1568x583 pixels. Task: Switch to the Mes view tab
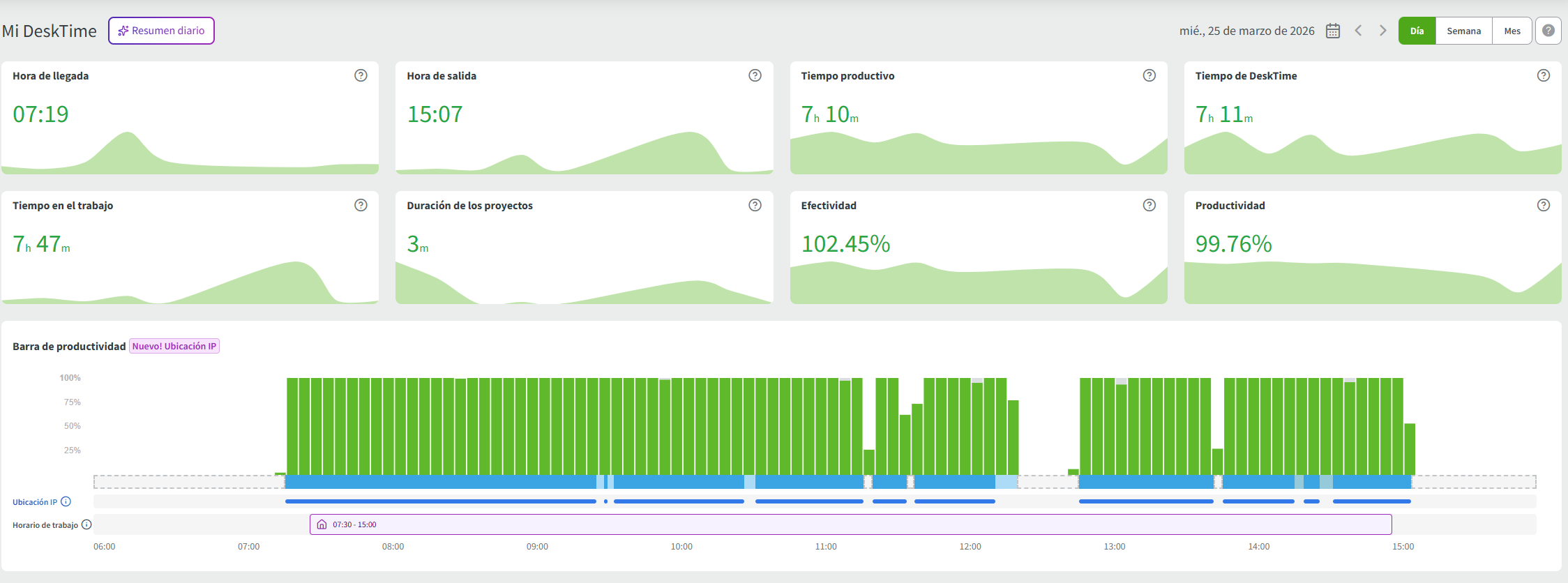pos(1512,31)
